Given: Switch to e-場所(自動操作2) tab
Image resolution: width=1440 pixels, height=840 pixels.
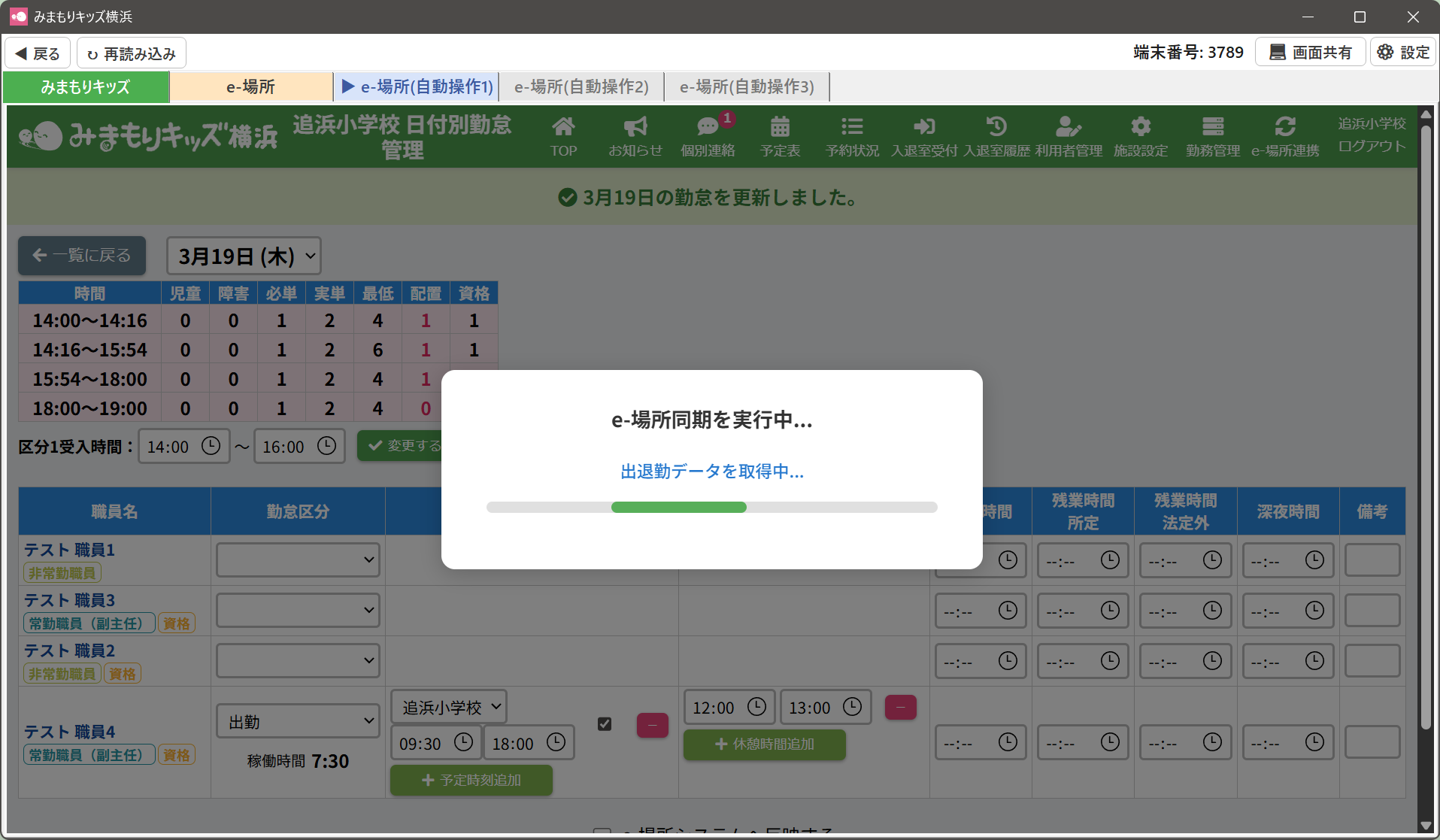Looking at the screenshot, I should tap(581, 87).
